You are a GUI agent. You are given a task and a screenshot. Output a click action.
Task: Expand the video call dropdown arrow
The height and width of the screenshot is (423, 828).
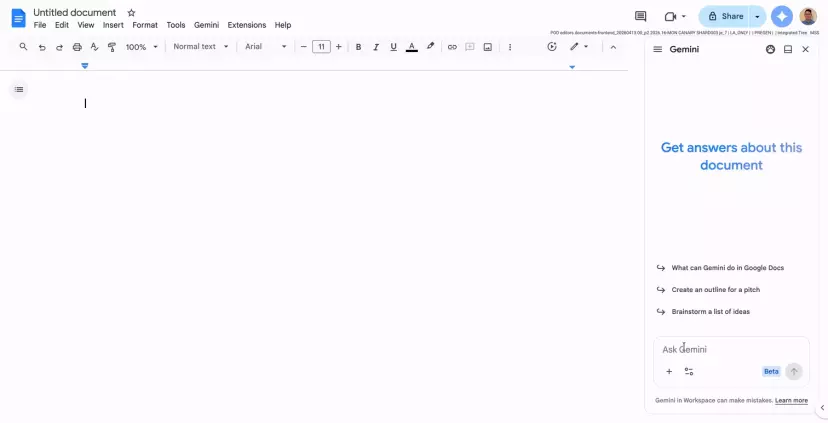pos(684,16)
